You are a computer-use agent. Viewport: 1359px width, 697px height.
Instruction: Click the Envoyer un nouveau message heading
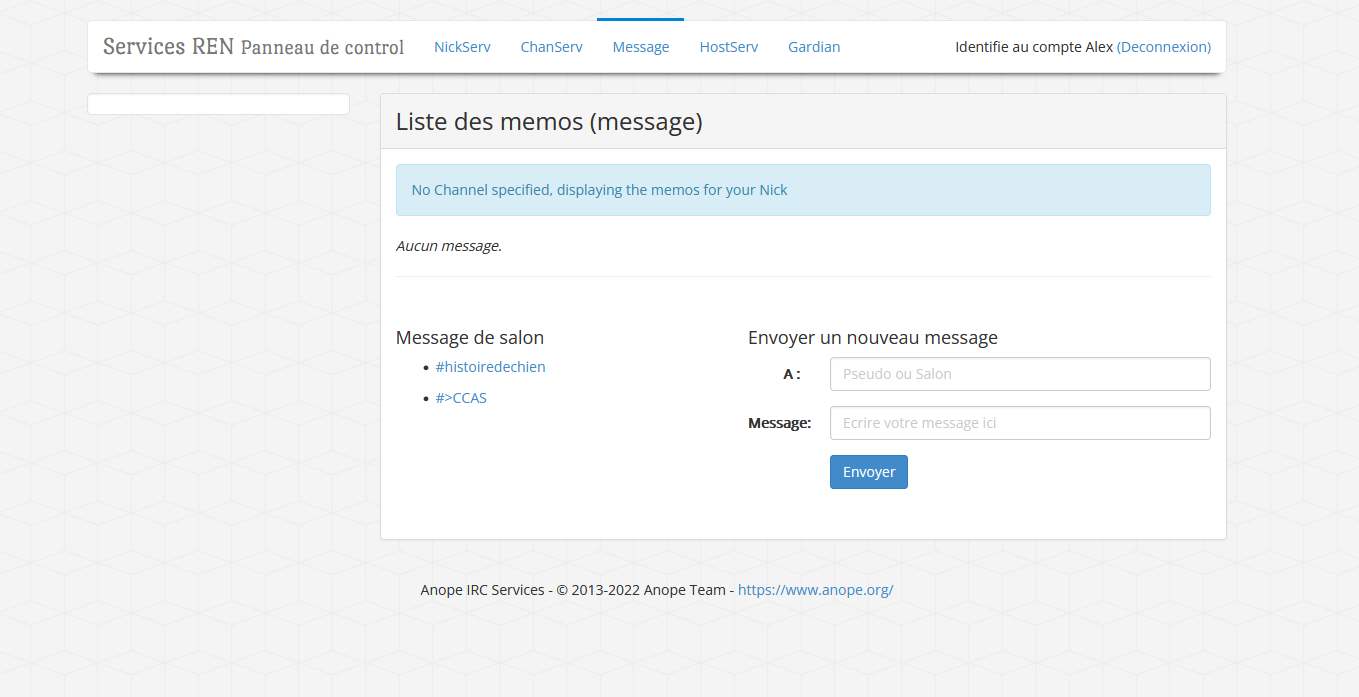pos(872,338)
